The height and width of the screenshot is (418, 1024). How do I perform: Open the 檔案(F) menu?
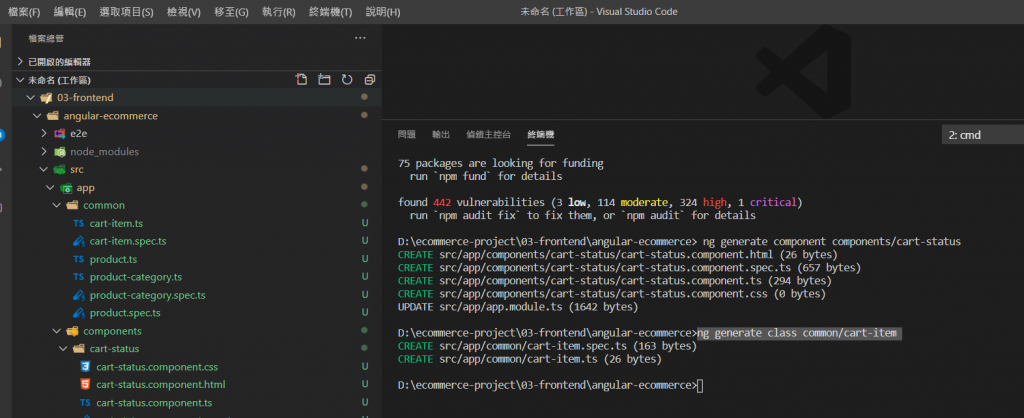point(24,12)
